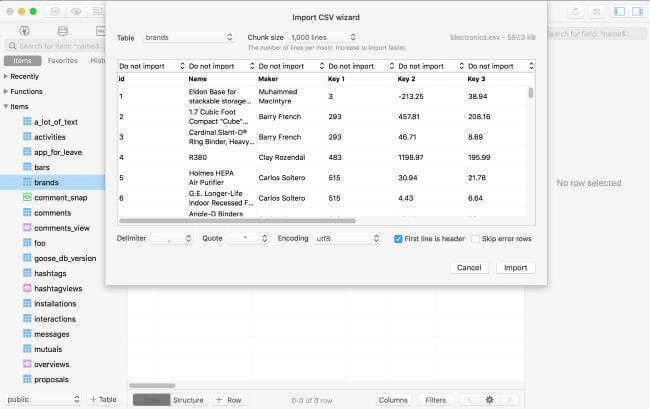Select the app_for_leave table
Image resolution: width=650 pixels, height=409 pixels.
tap(58, 152)
